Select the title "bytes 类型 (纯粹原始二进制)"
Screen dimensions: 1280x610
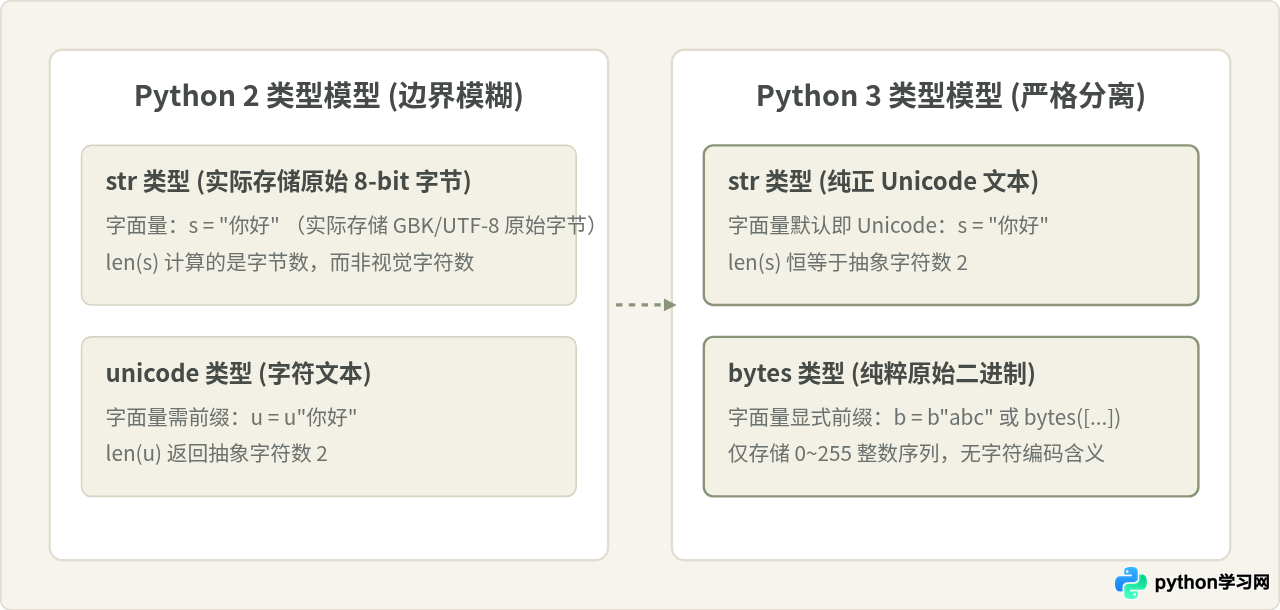click(882, 374)
